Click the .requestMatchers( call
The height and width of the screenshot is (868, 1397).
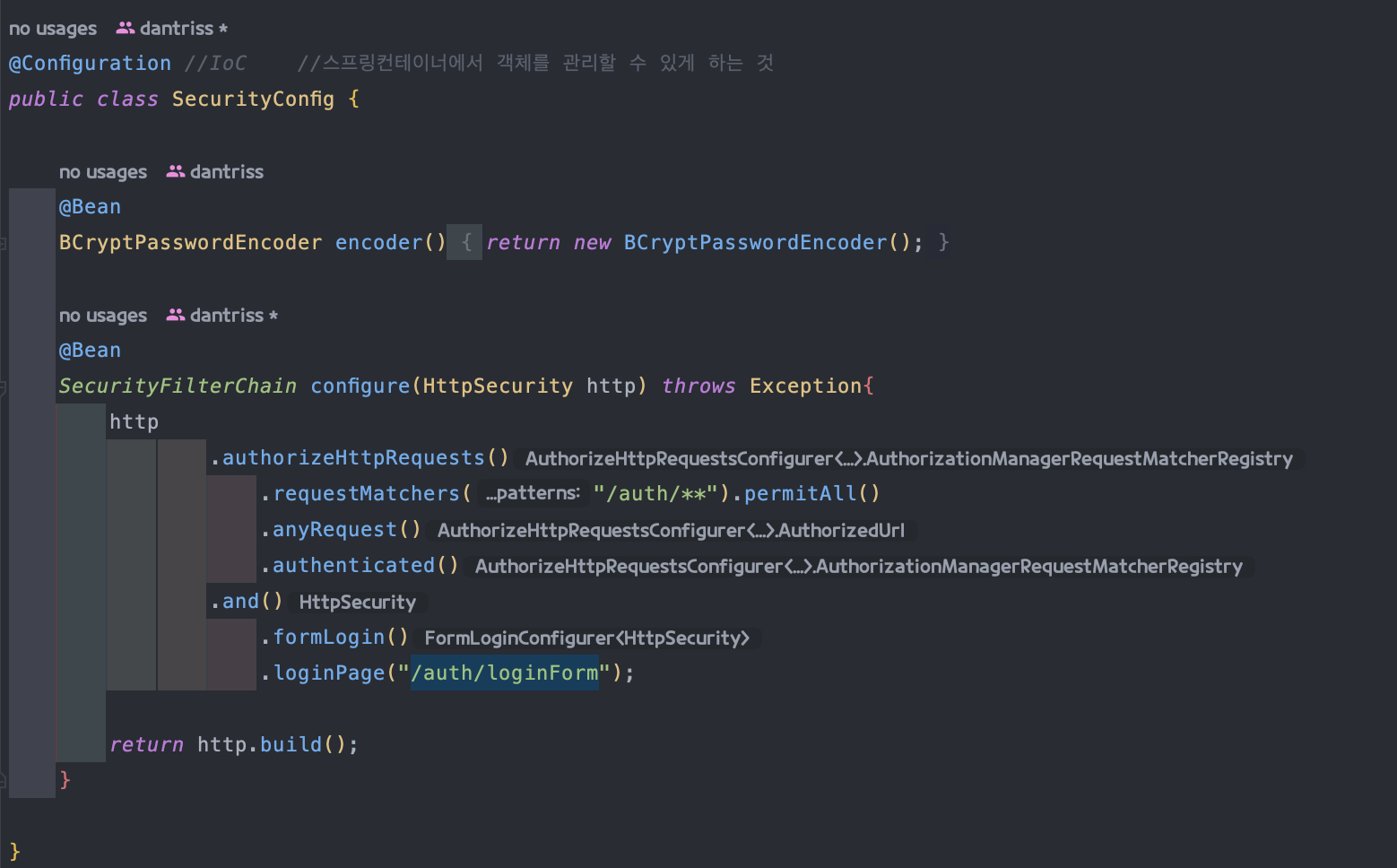click(366, 494)
